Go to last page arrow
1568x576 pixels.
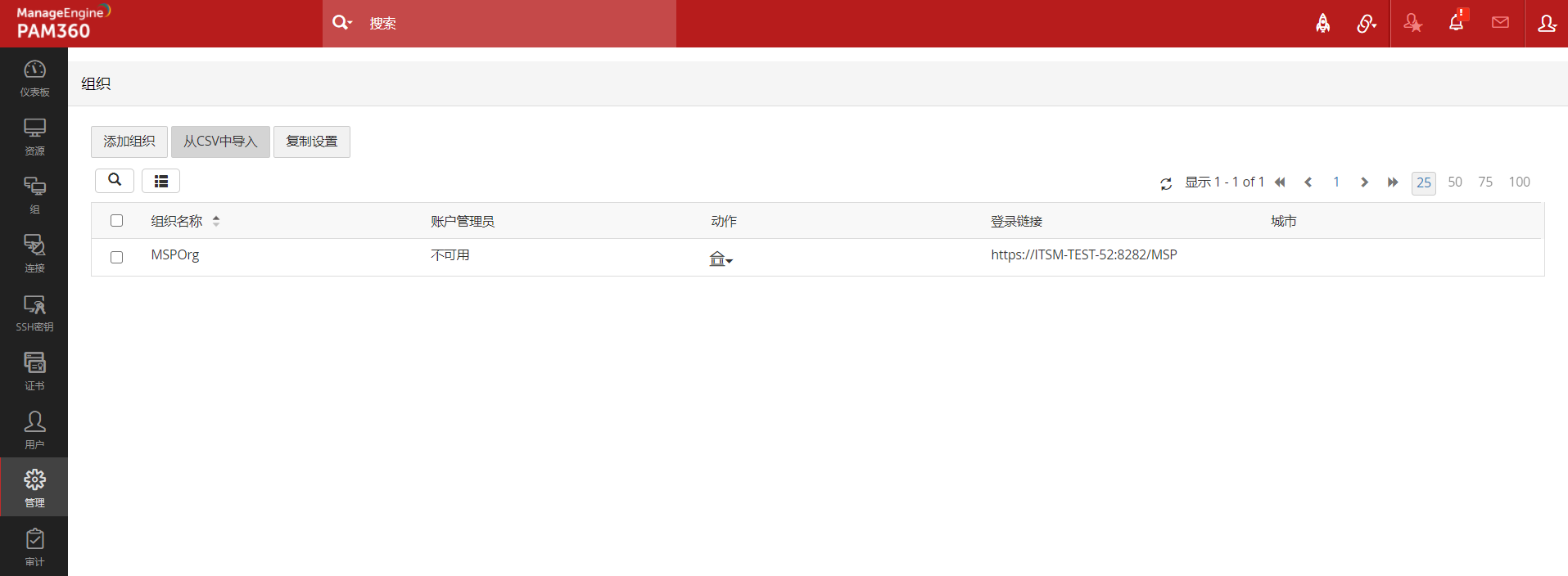1392,182
